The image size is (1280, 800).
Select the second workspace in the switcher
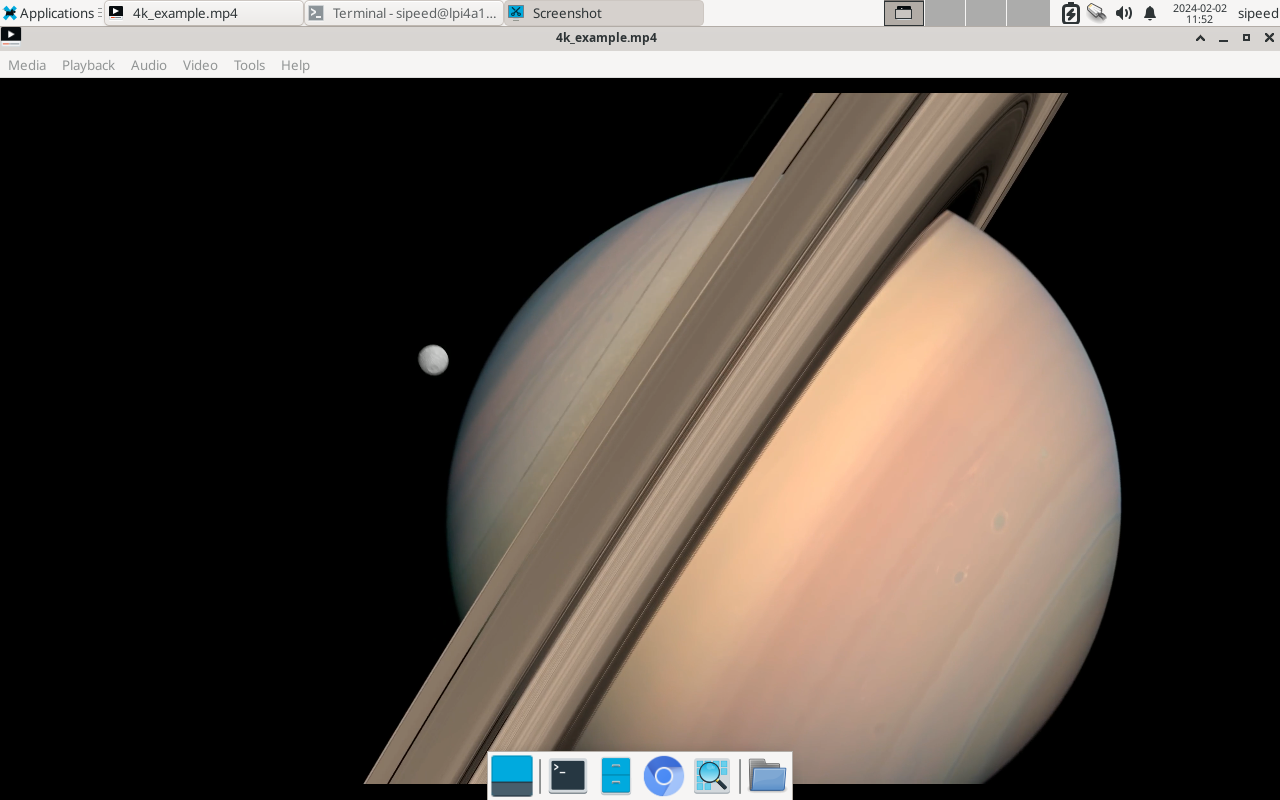coord(945,13)
